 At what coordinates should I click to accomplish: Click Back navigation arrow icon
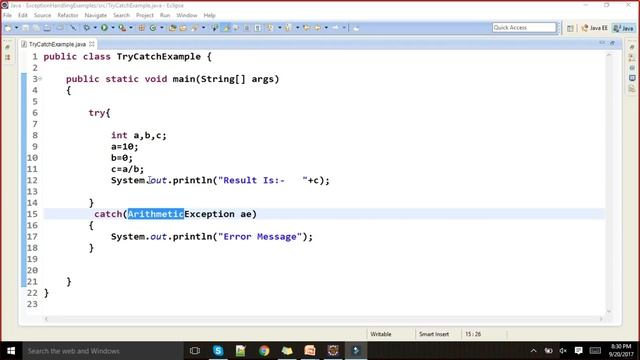pyautogui.click(x=318, y=28)
